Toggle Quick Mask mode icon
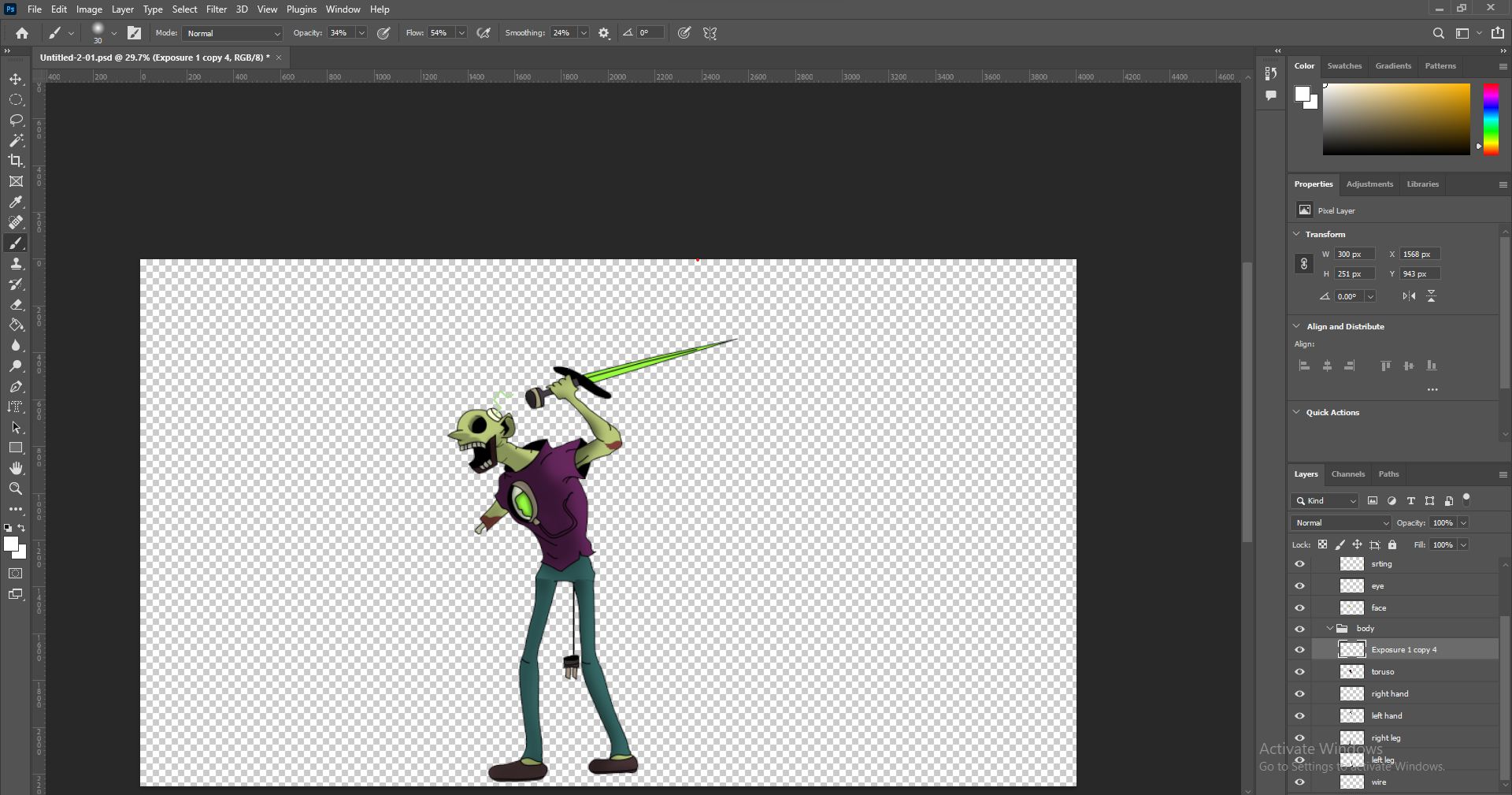The width and height of the screenshot is (1512, 795). click(x=16, y=574)
